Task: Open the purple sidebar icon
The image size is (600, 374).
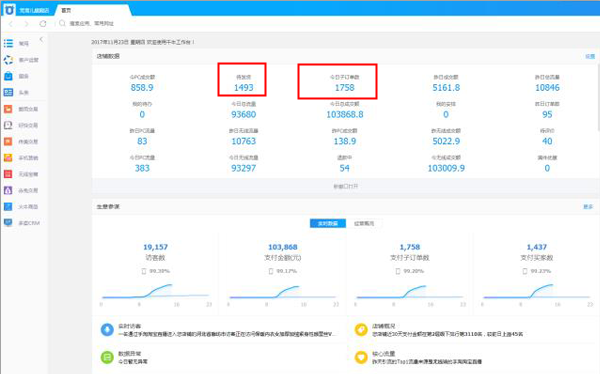Action: click(x=8, y=190)
